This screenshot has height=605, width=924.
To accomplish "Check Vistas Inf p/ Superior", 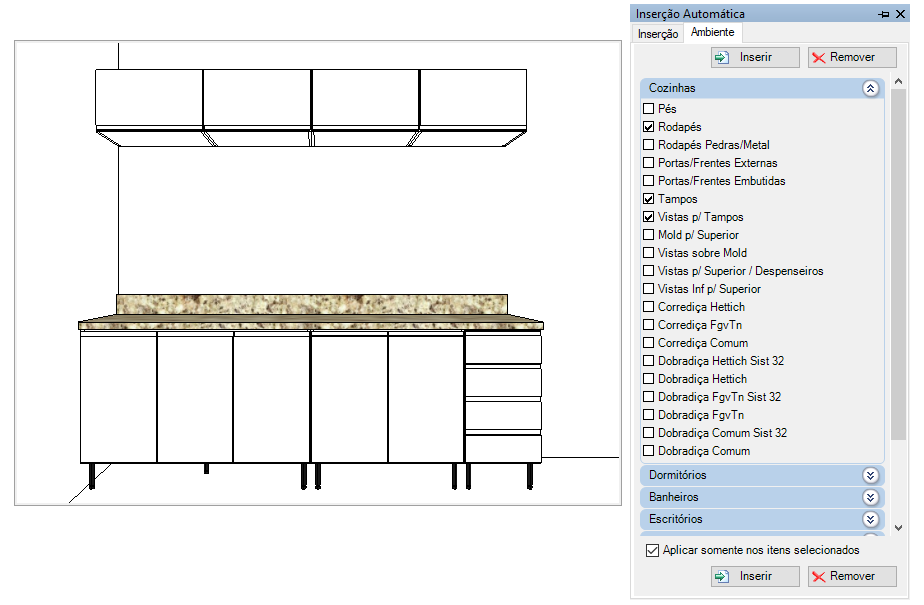I will coord(649,289).
